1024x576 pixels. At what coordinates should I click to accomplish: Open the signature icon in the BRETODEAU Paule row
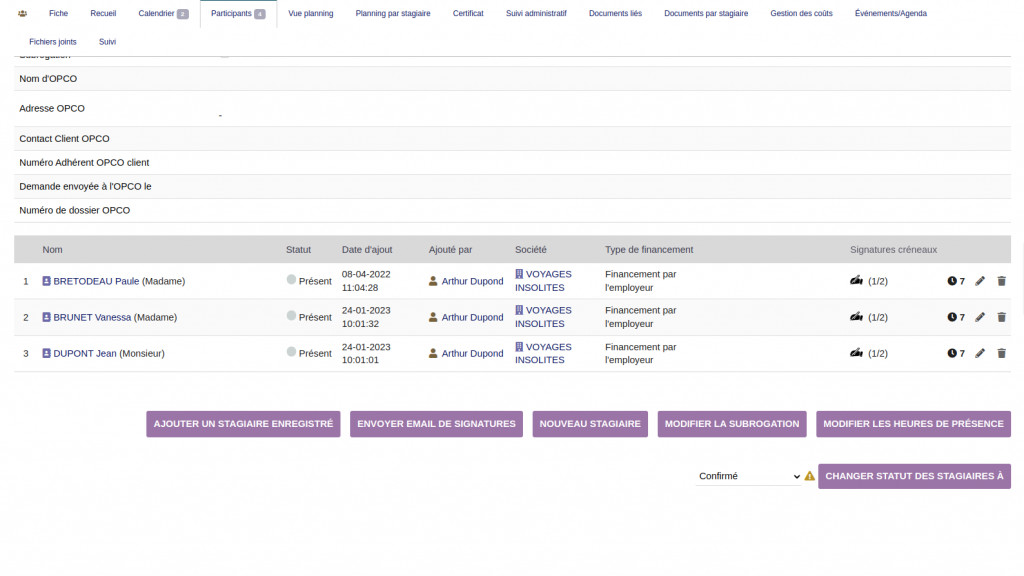click(856, 281)
